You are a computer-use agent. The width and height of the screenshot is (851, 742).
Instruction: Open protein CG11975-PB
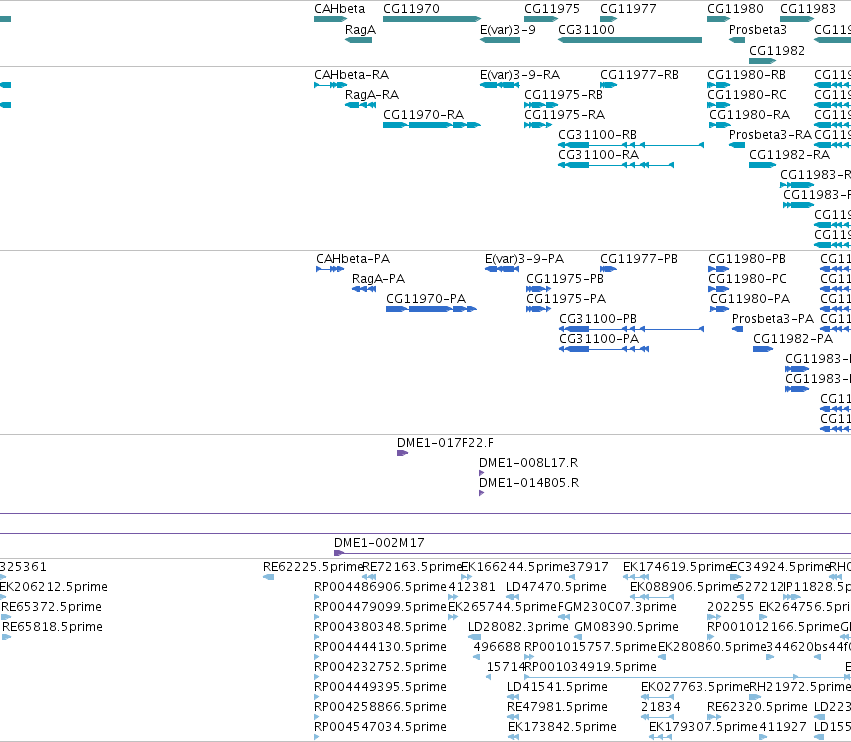pos(538,289)
